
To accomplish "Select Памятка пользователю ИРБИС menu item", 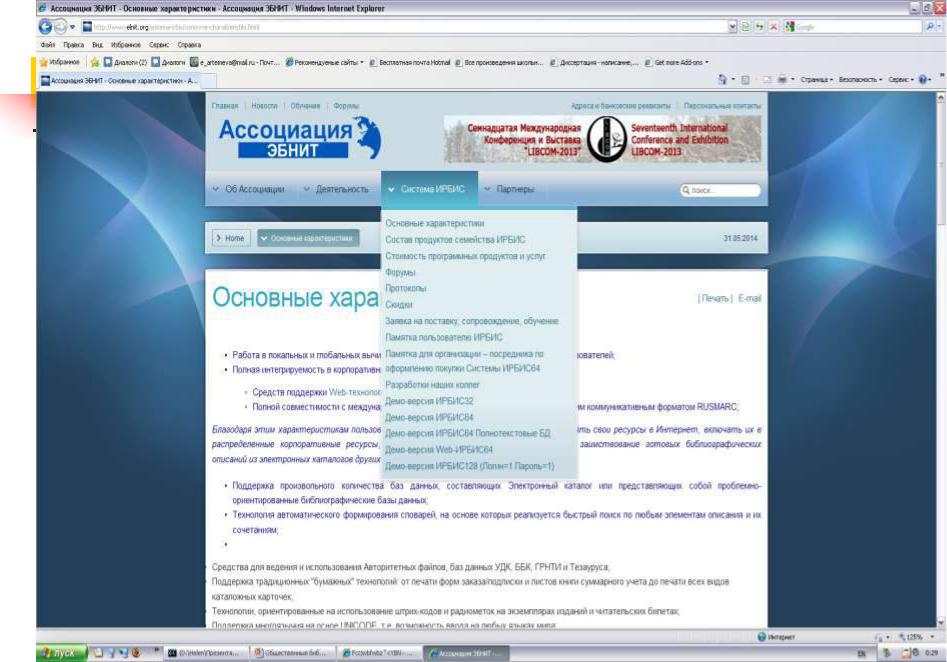I will (x=443, y=338).
